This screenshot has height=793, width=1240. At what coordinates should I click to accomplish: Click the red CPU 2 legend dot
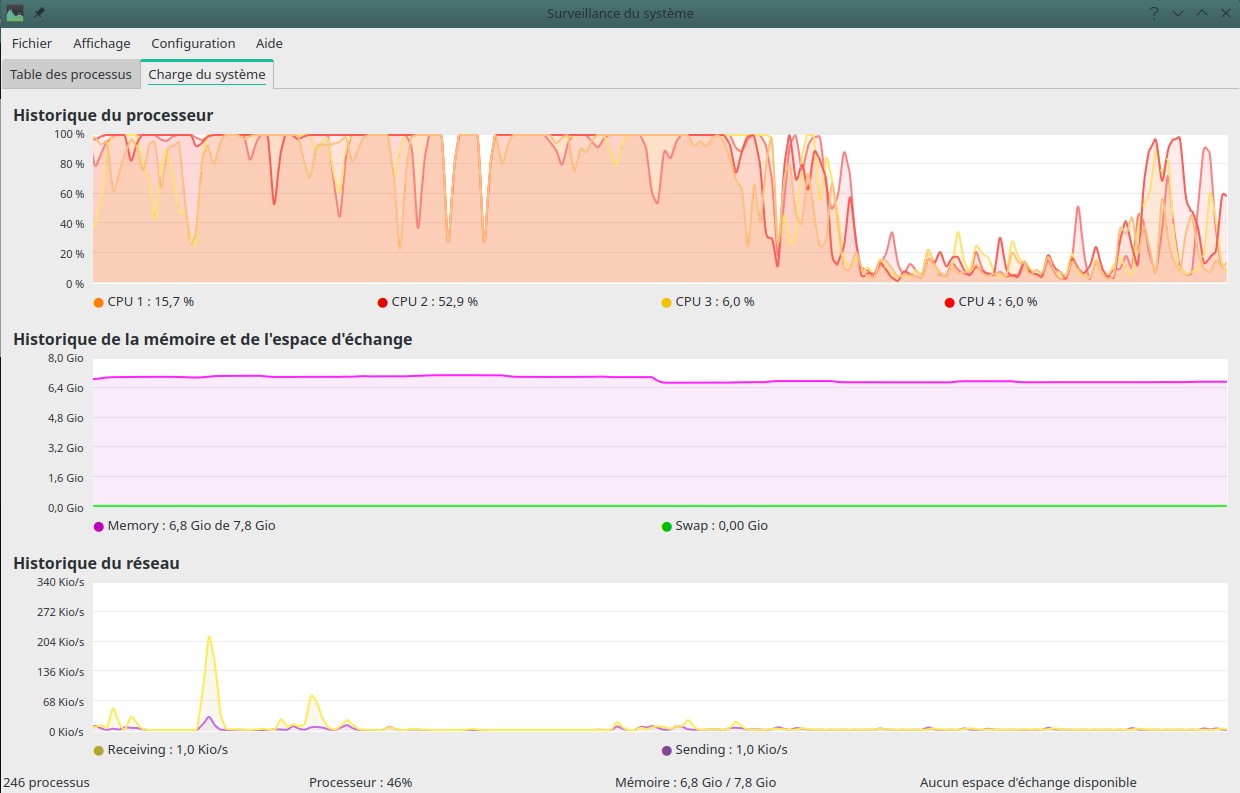382,302
